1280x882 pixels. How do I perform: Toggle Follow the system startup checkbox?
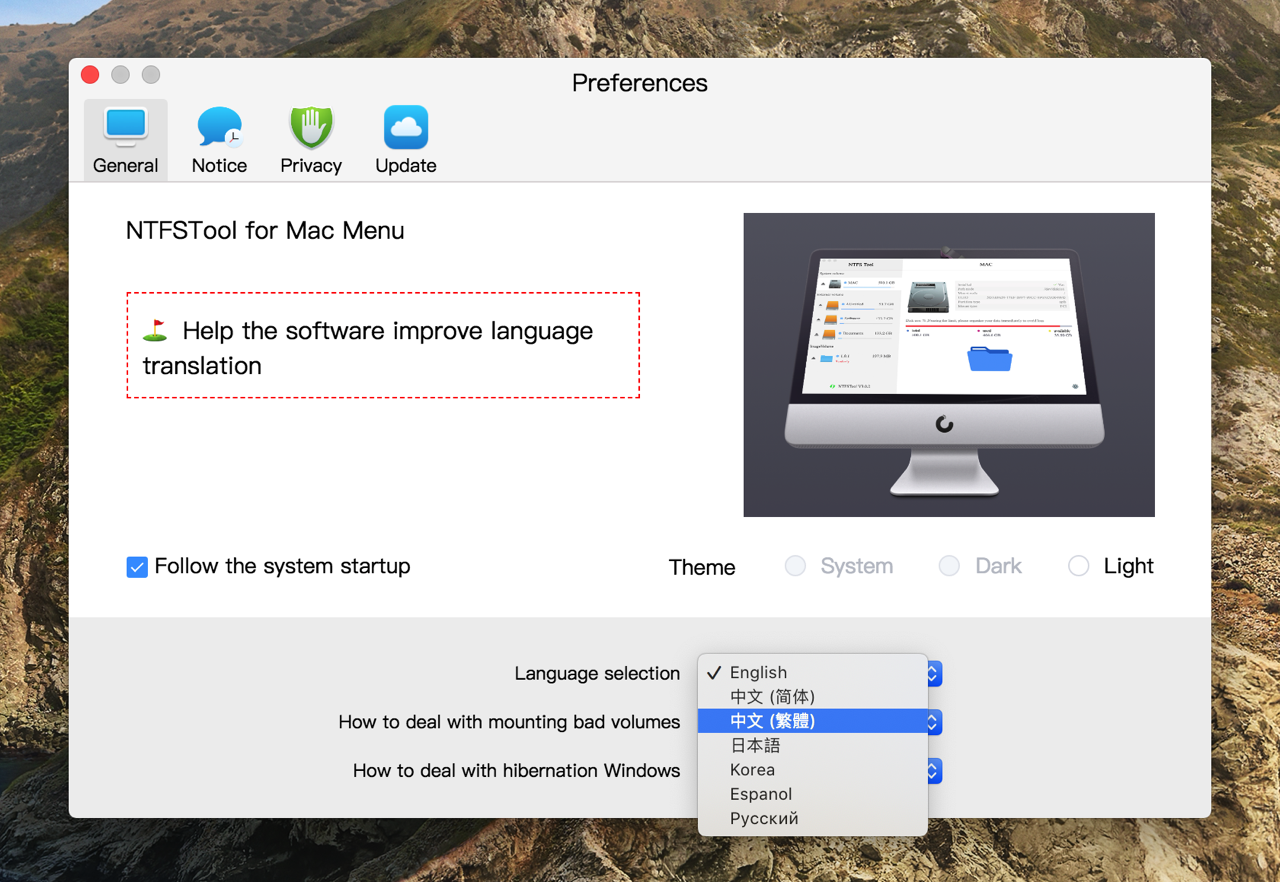coord(138,567)
